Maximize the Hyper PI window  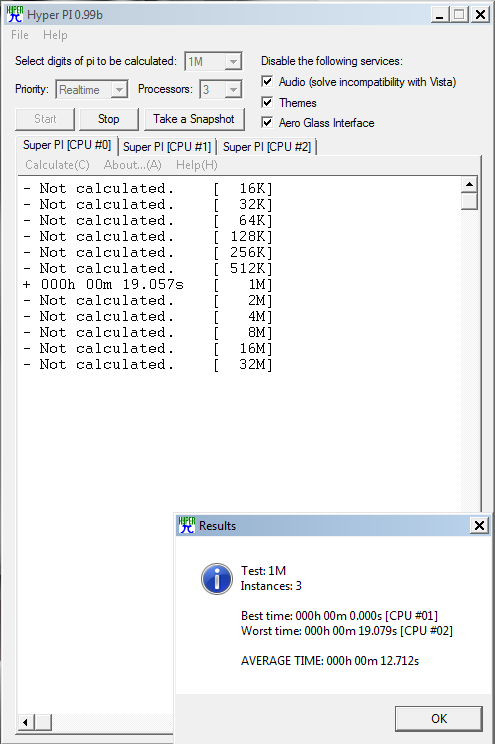click(x=459, y=14)
